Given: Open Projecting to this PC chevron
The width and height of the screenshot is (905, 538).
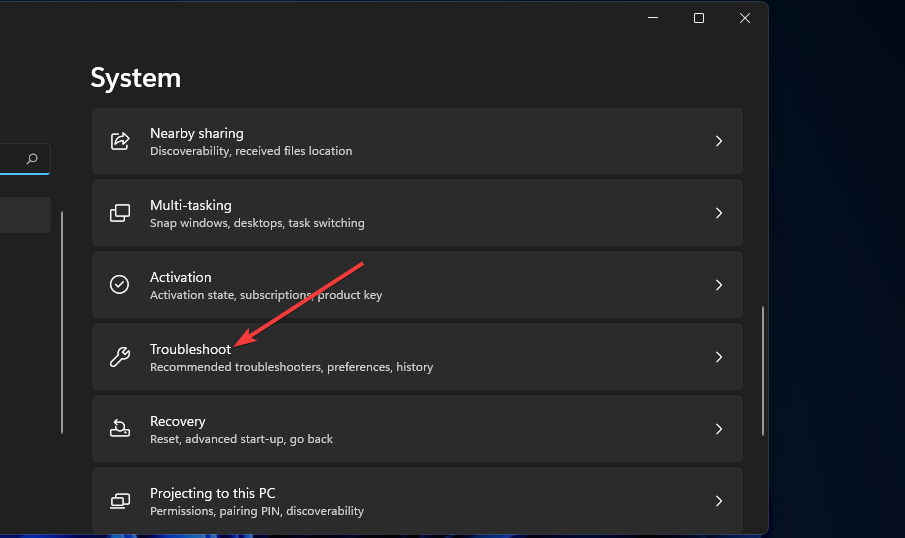Looking at the screenshot, I should tap(718, 501).
